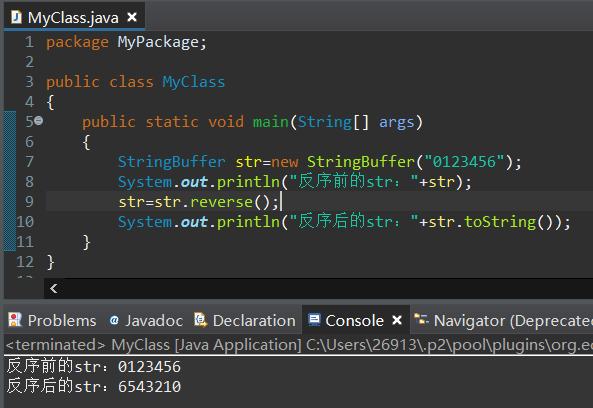593x408 pixels.
Task: Close the MyClass.java editor tab
Action: [132, 17]
